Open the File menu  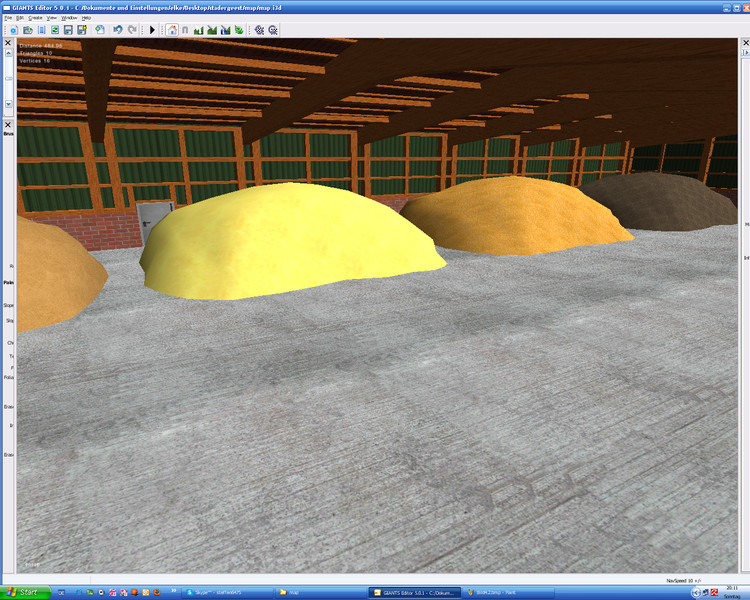[8, 18]
